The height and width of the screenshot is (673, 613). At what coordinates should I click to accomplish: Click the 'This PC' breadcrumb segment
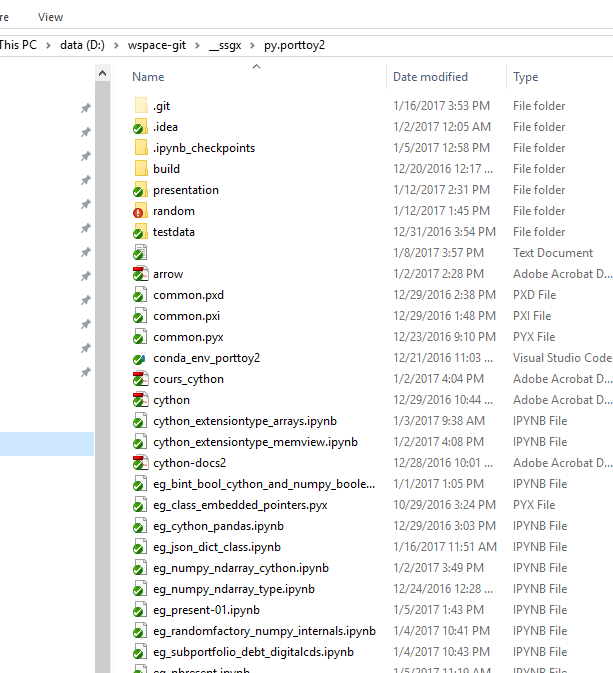click(18, 45)
